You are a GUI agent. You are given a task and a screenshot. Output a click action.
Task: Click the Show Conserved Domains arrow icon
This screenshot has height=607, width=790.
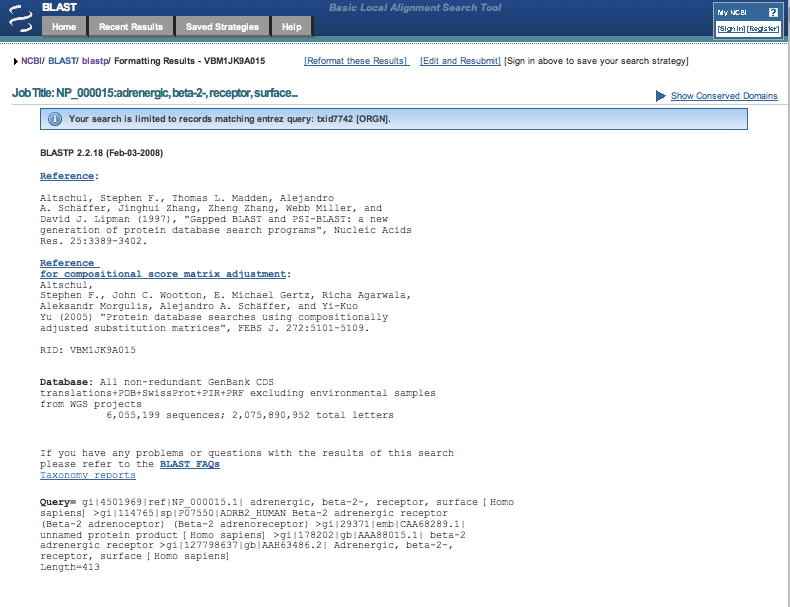tap(660, 96)
